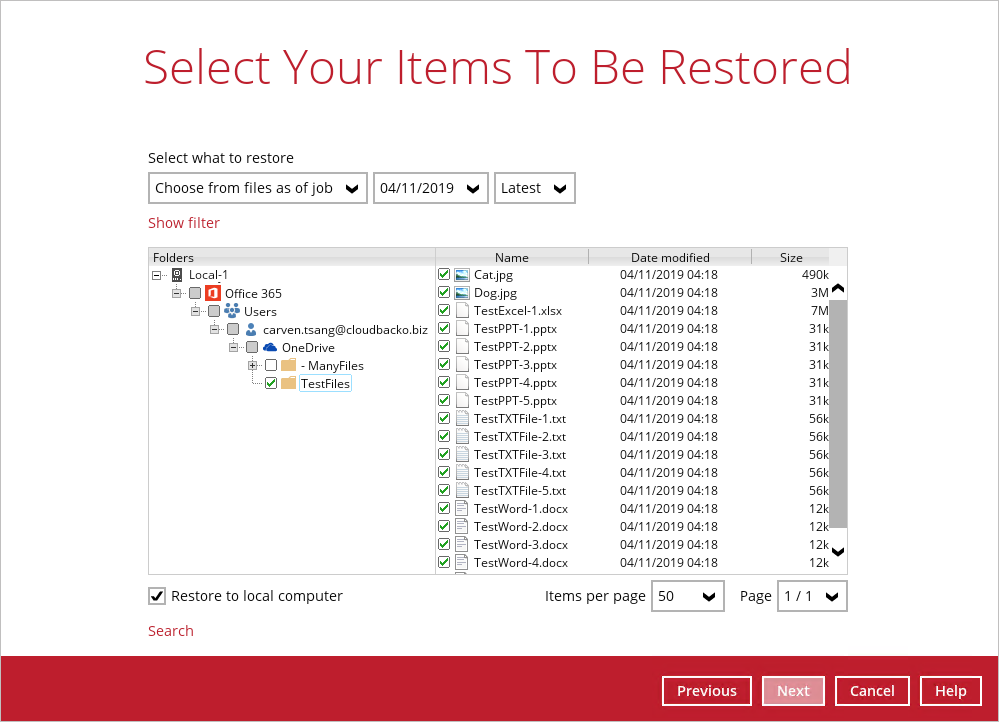This screenshot has height=722, width=999.
Task: Sort files by Date modified column header
Action: pos(669,257)
